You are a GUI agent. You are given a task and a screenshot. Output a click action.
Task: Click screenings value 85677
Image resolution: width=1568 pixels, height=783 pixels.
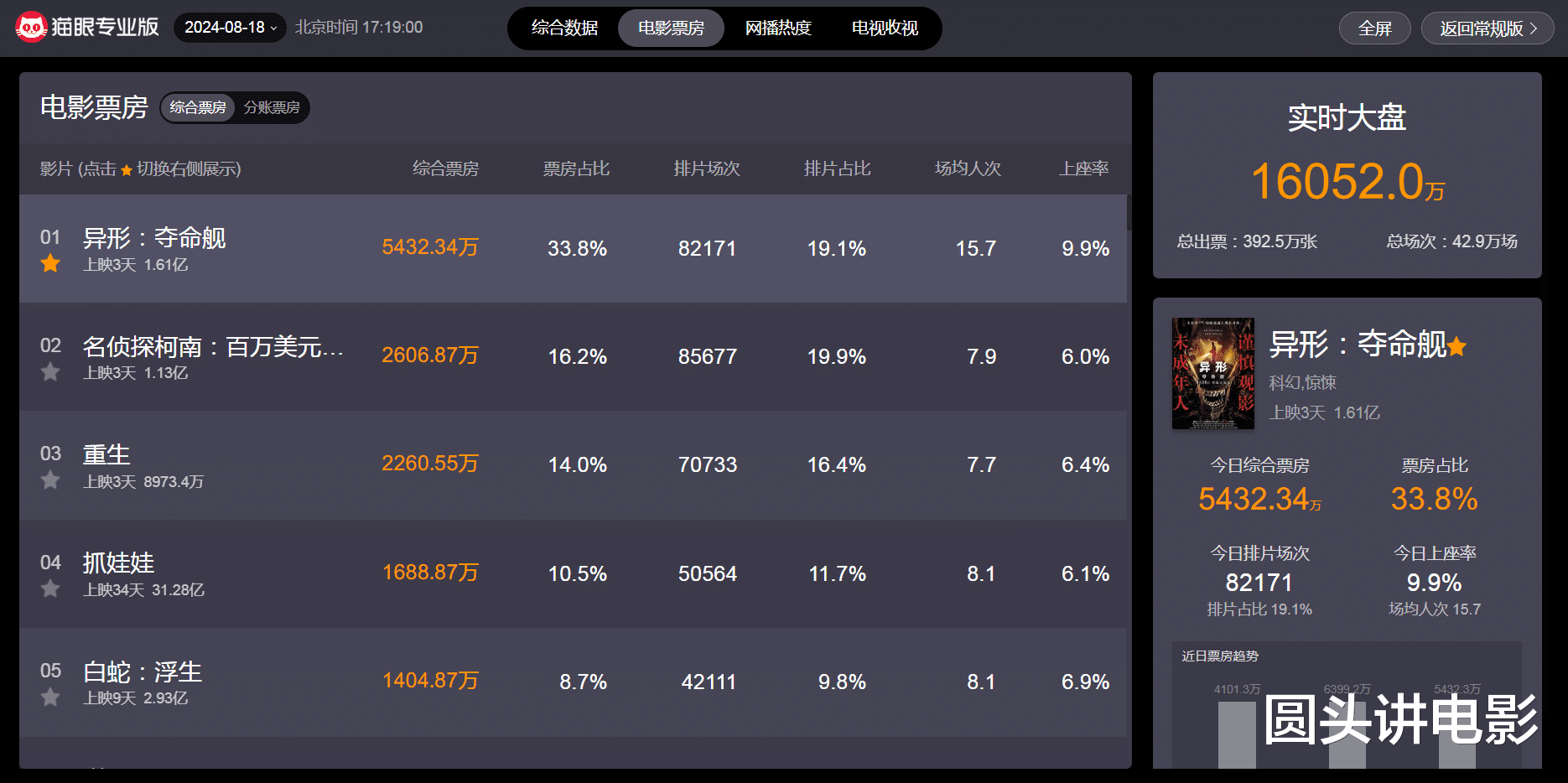click(708, 356)
